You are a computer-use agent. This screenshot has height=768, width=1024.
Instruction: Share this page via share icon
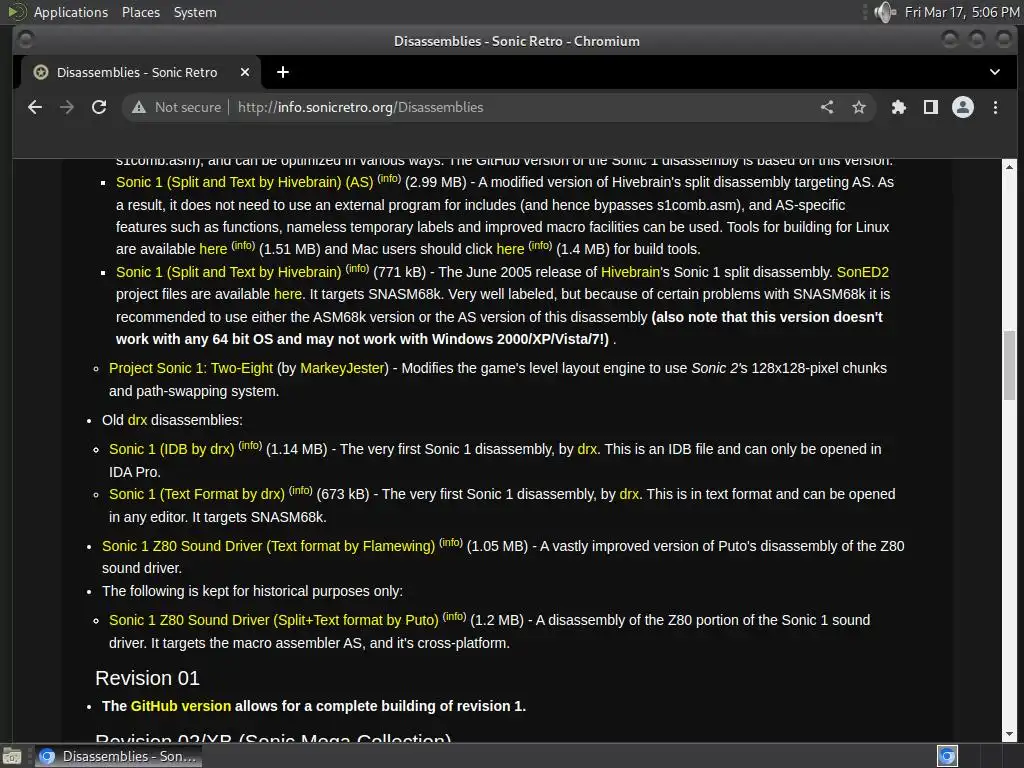(x=827, y=107)
